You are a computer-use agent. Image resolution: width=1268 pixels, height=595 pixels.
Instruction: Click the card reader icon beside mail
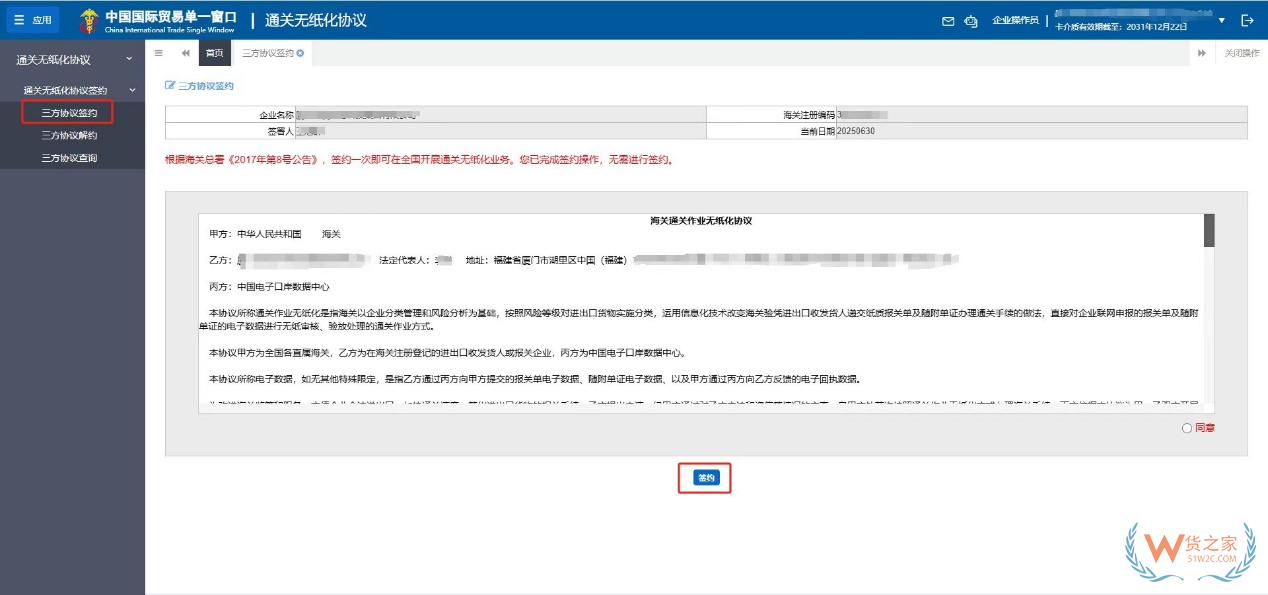(x=969, y=19)
